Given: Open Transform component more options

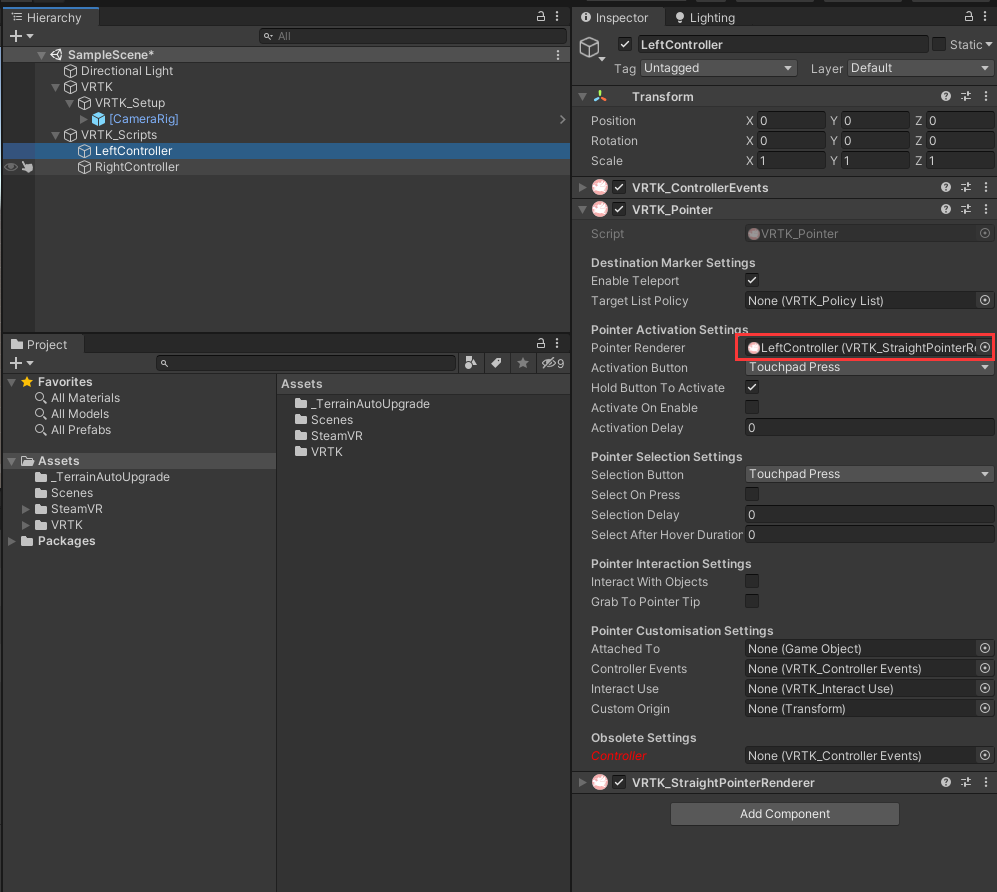Looking at the screenshot, I should 986,96.
